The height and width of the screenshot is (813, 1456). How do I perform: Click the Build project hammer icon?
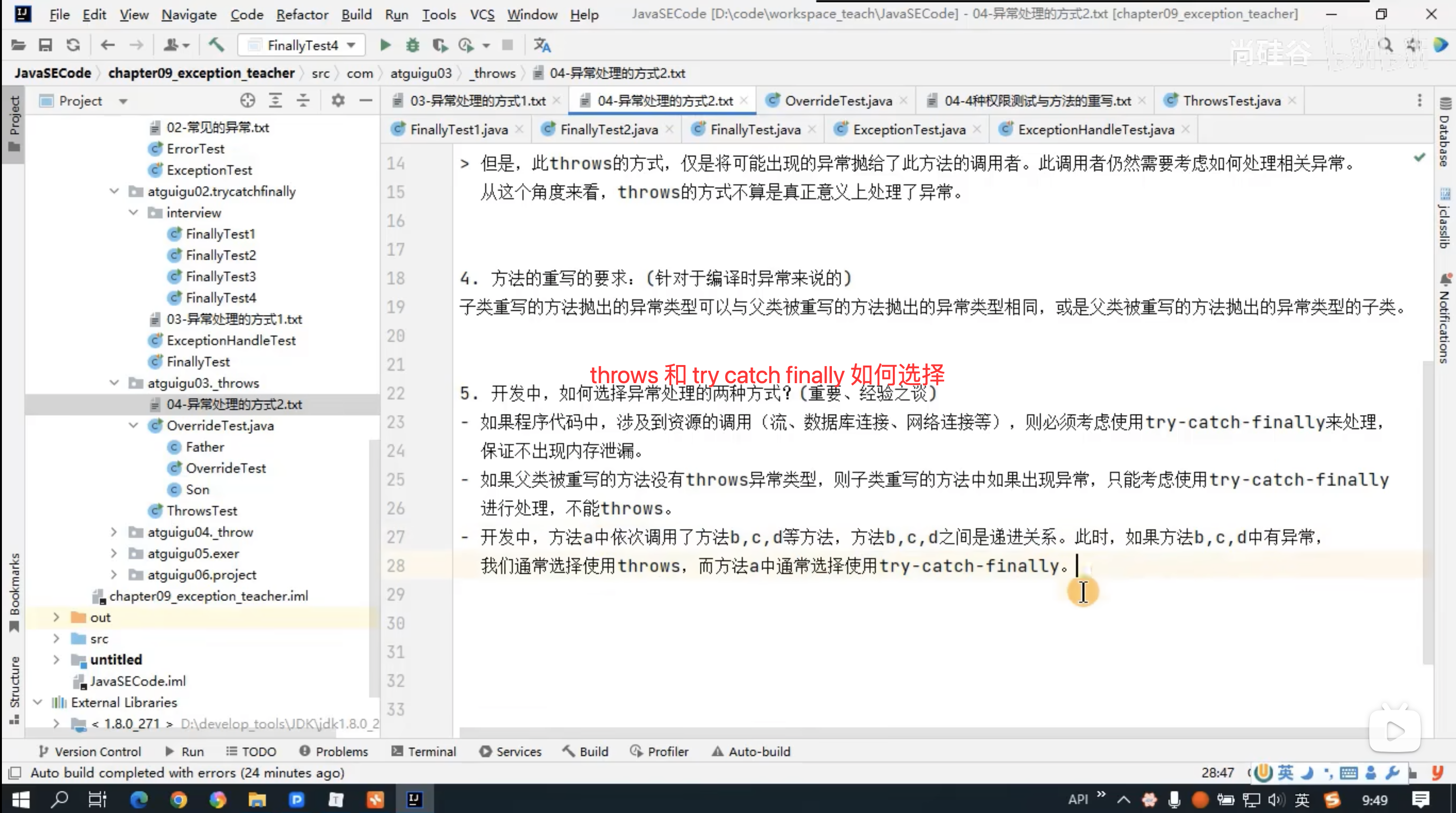tap(216, 45)
